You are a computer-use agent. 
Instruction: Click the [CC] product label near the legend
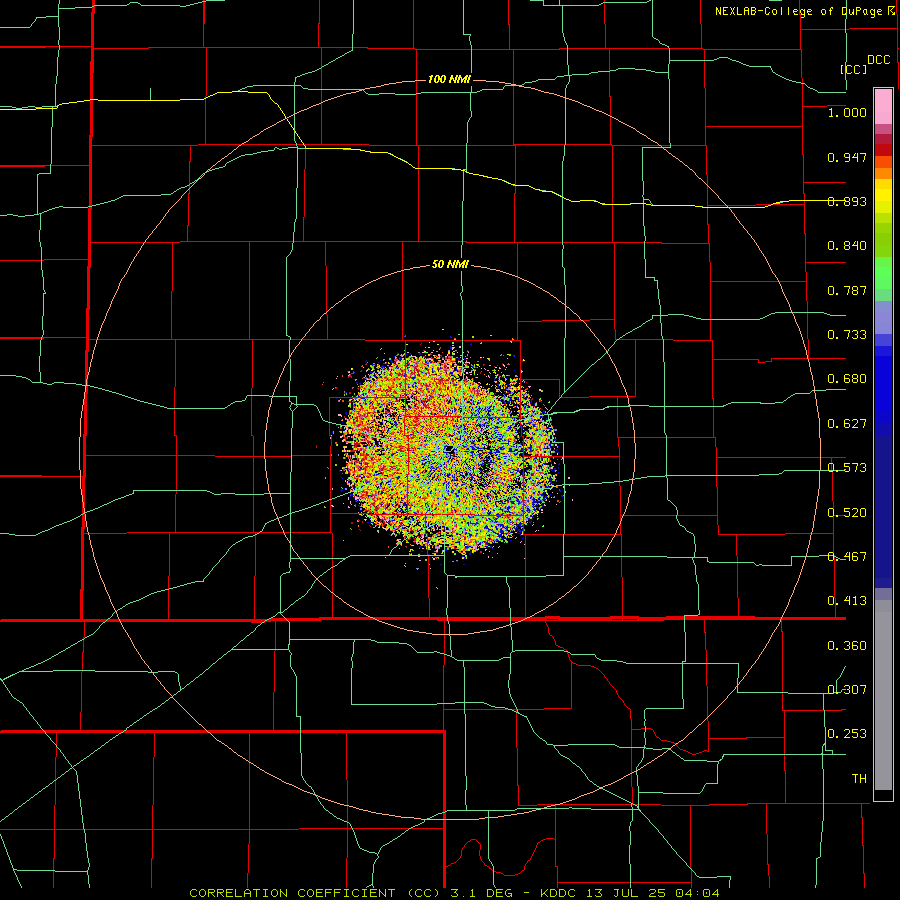(x=853, y=69)
